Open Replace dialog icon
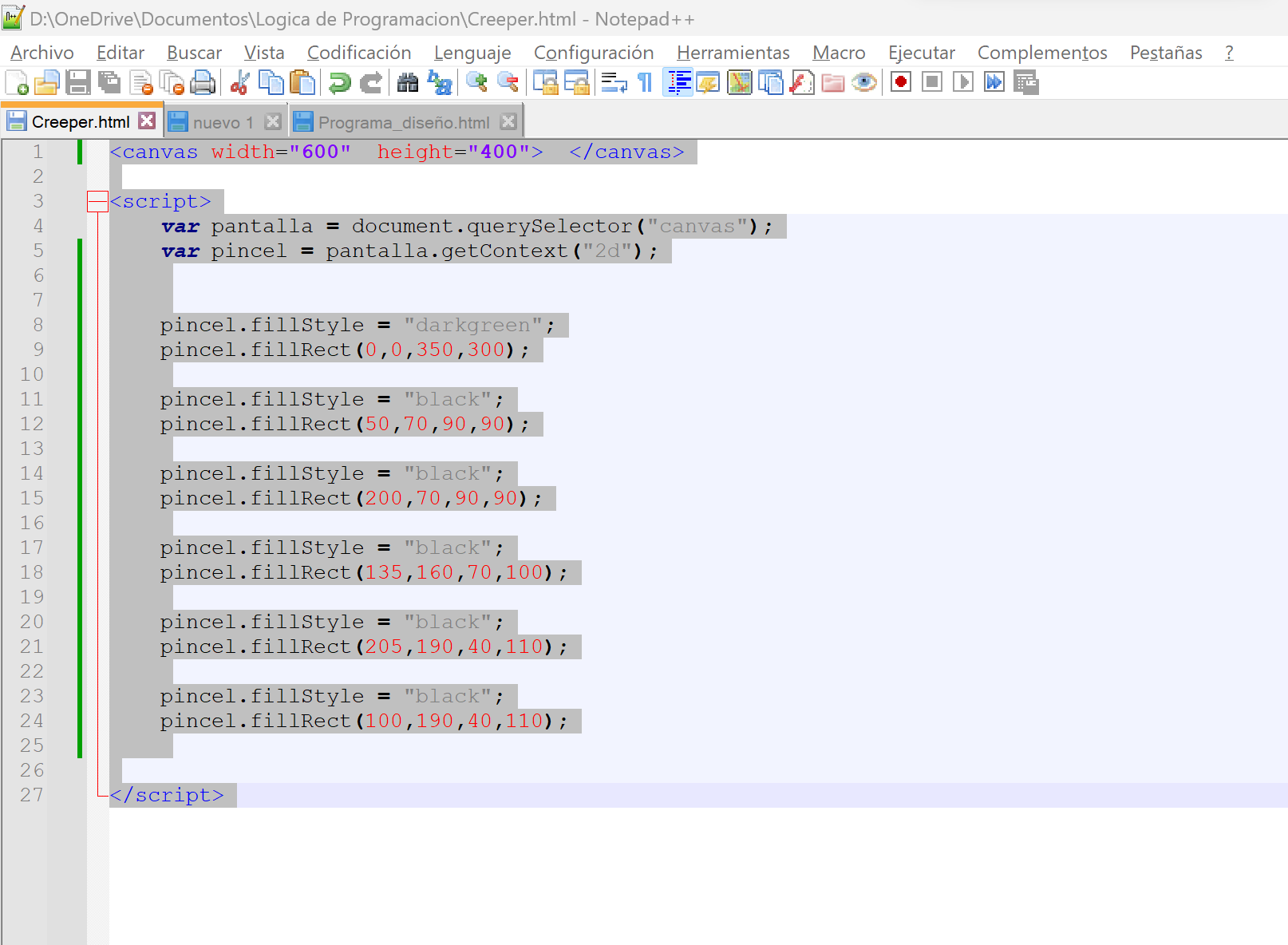Viewport: 1288px width, 945px height. coord(439,82)
